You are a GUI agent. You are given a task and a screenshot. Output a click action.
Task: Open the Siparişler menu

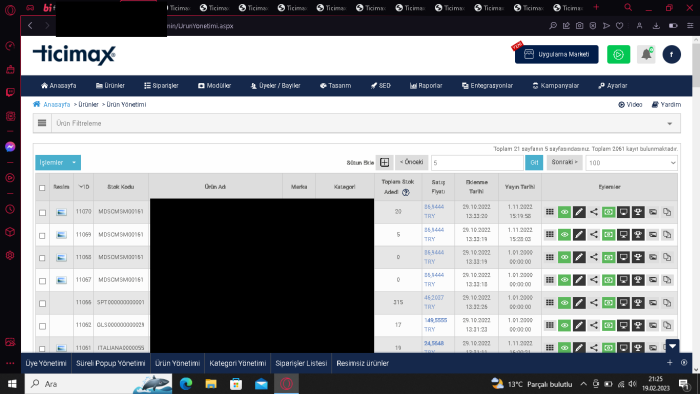coord(161,86)
